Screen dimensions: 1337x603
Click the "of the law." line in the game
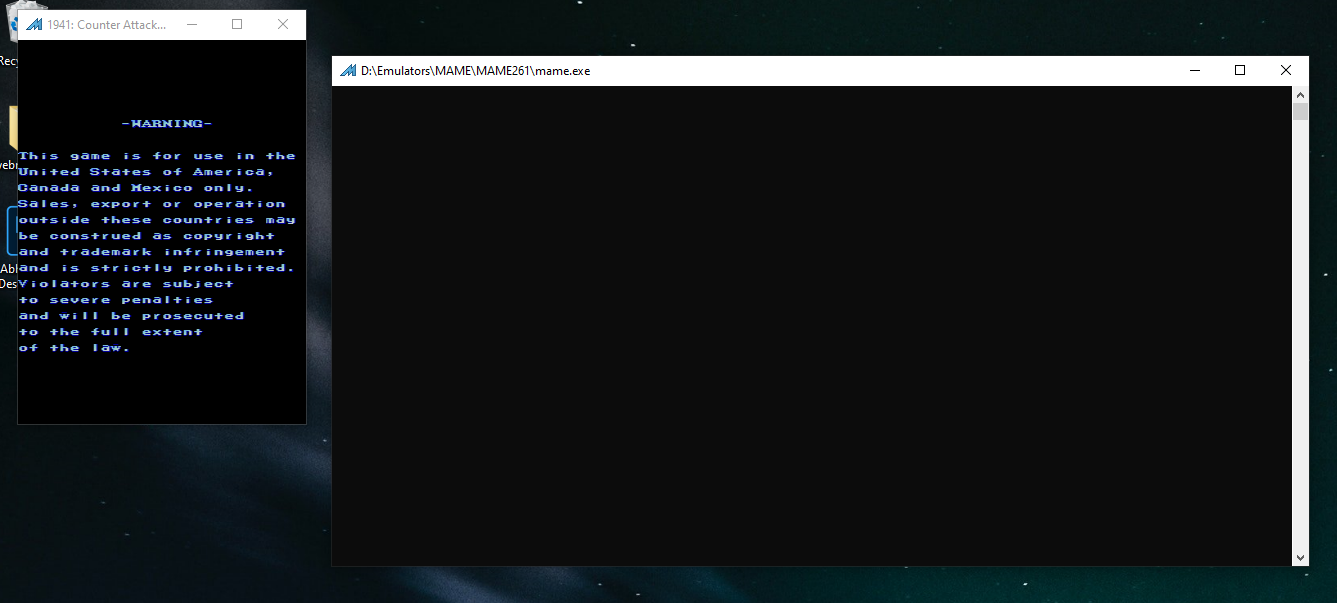pos(74,348)
